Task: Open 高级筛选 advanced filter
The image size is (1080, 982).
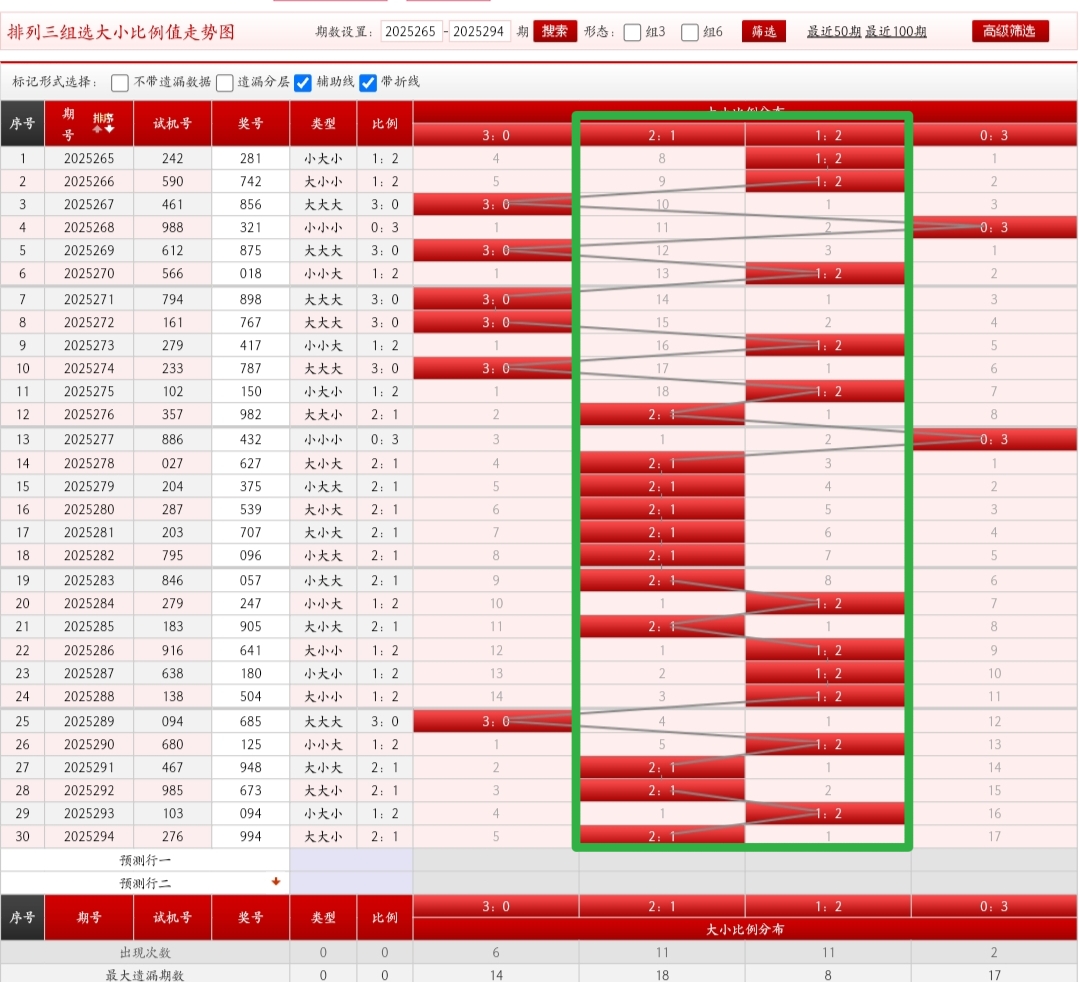Action: point(1010,31)
